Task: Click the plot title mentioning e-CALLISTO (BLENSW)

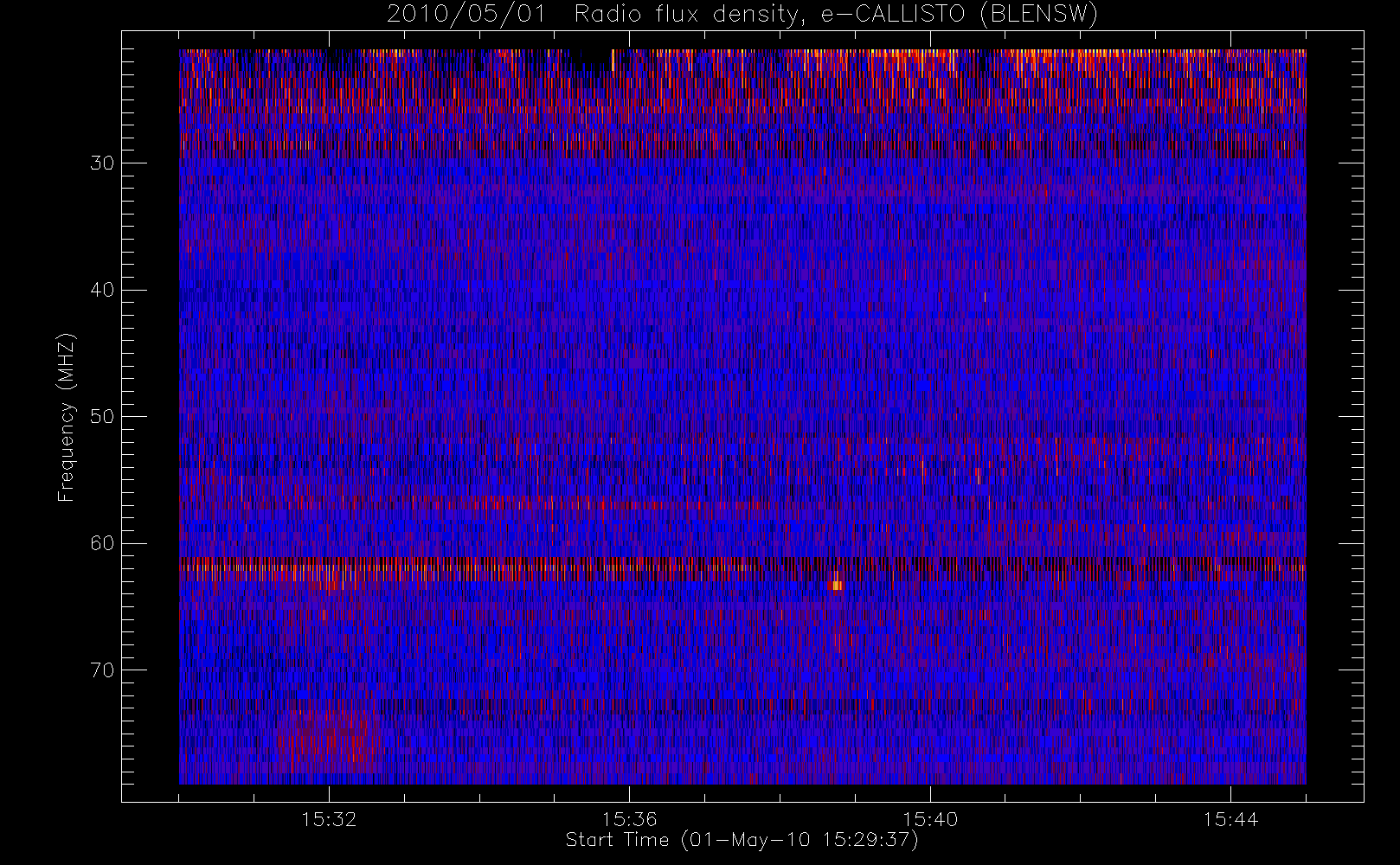Action: [742, 15]
